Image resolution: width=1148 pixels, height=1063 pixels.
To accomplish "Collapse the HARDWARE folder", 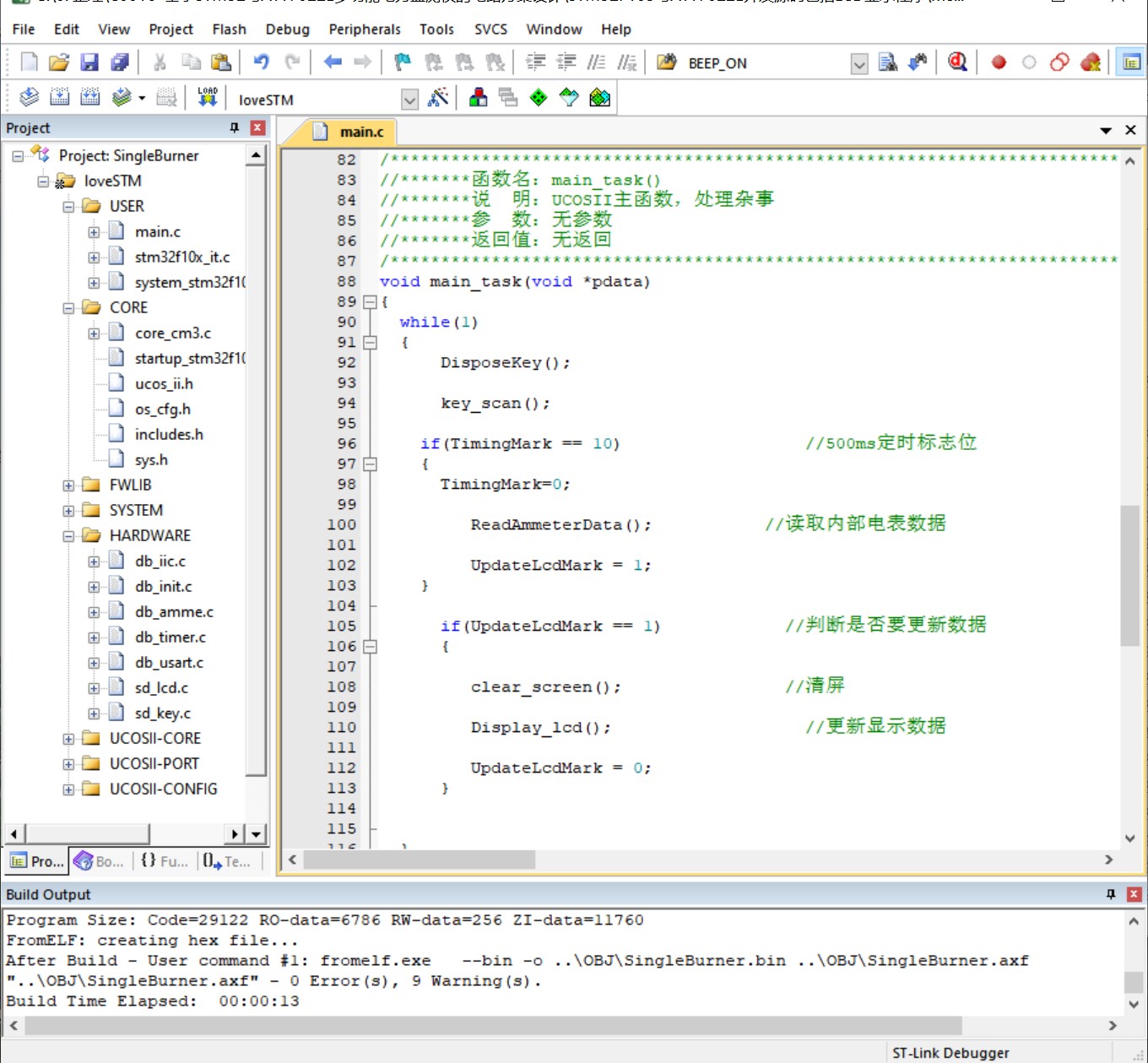I will point(68,536).
